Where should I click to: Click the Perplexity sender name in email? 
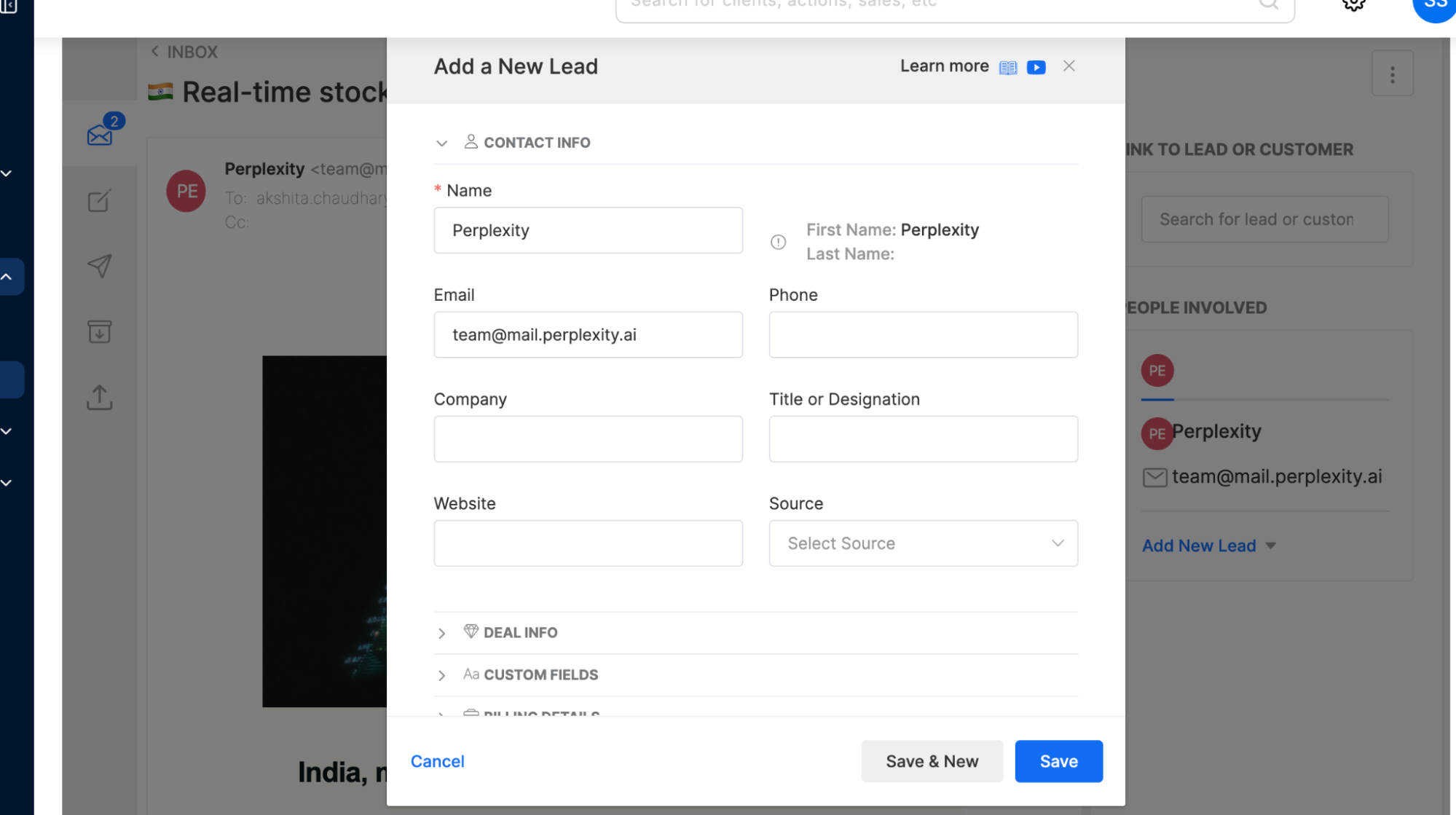264,169
